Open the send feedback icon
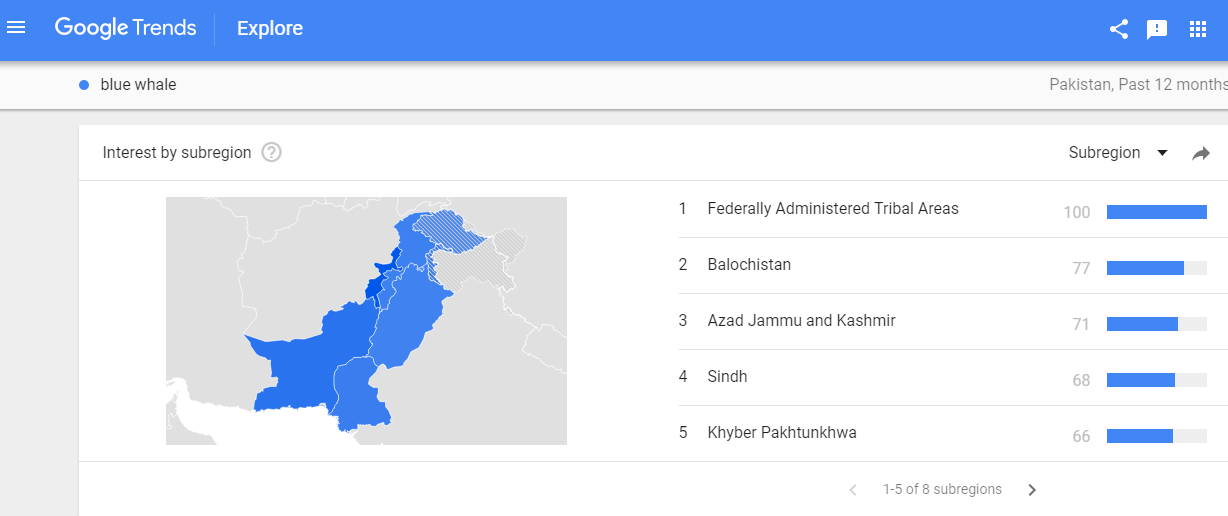 pyautogui.click(x=1157, y=29)
